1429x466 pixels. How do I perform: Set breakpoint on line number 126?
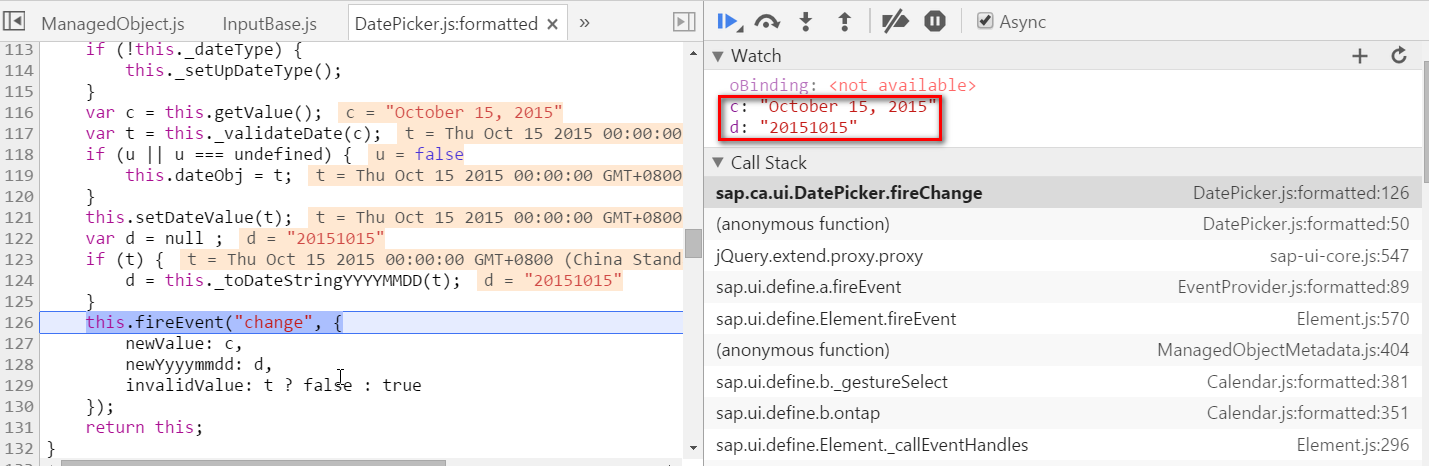pyautogui.click(x=17, y=323)
